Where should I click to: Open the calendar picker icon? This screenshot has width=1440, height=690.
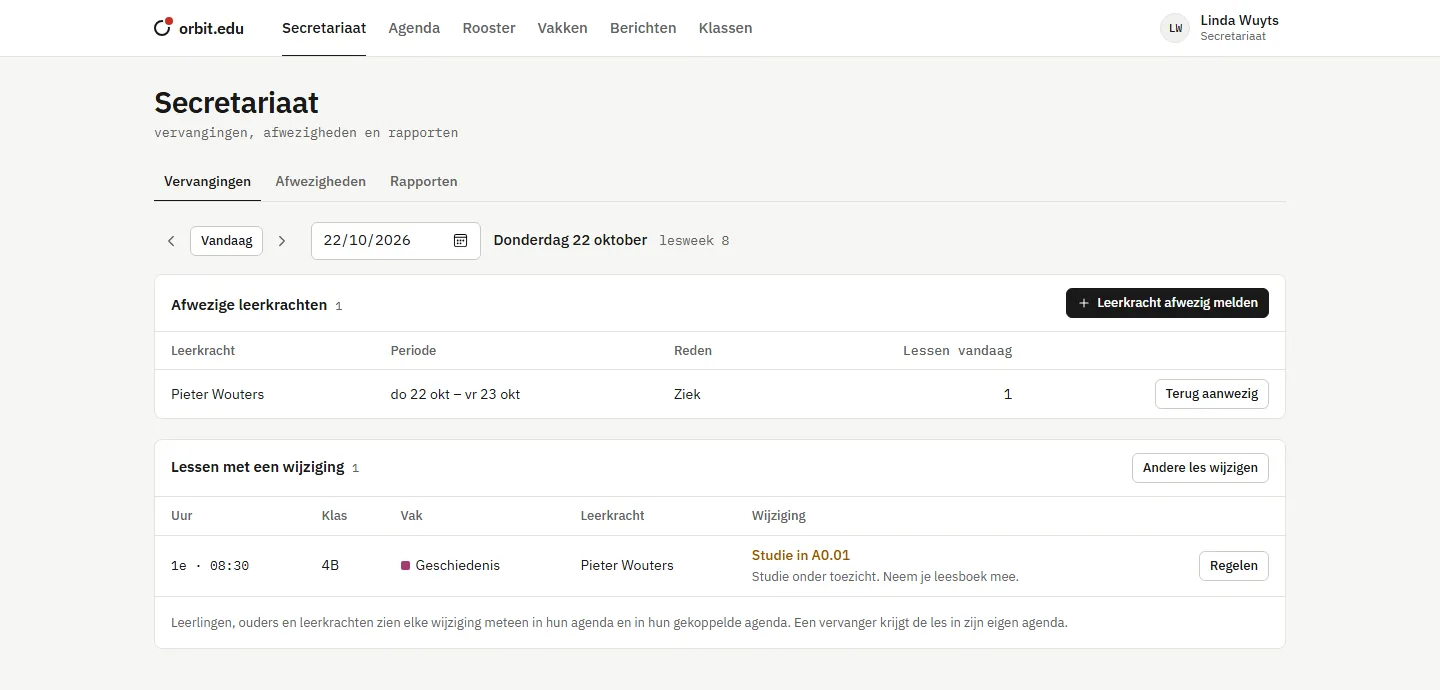[x=461, y=240]
